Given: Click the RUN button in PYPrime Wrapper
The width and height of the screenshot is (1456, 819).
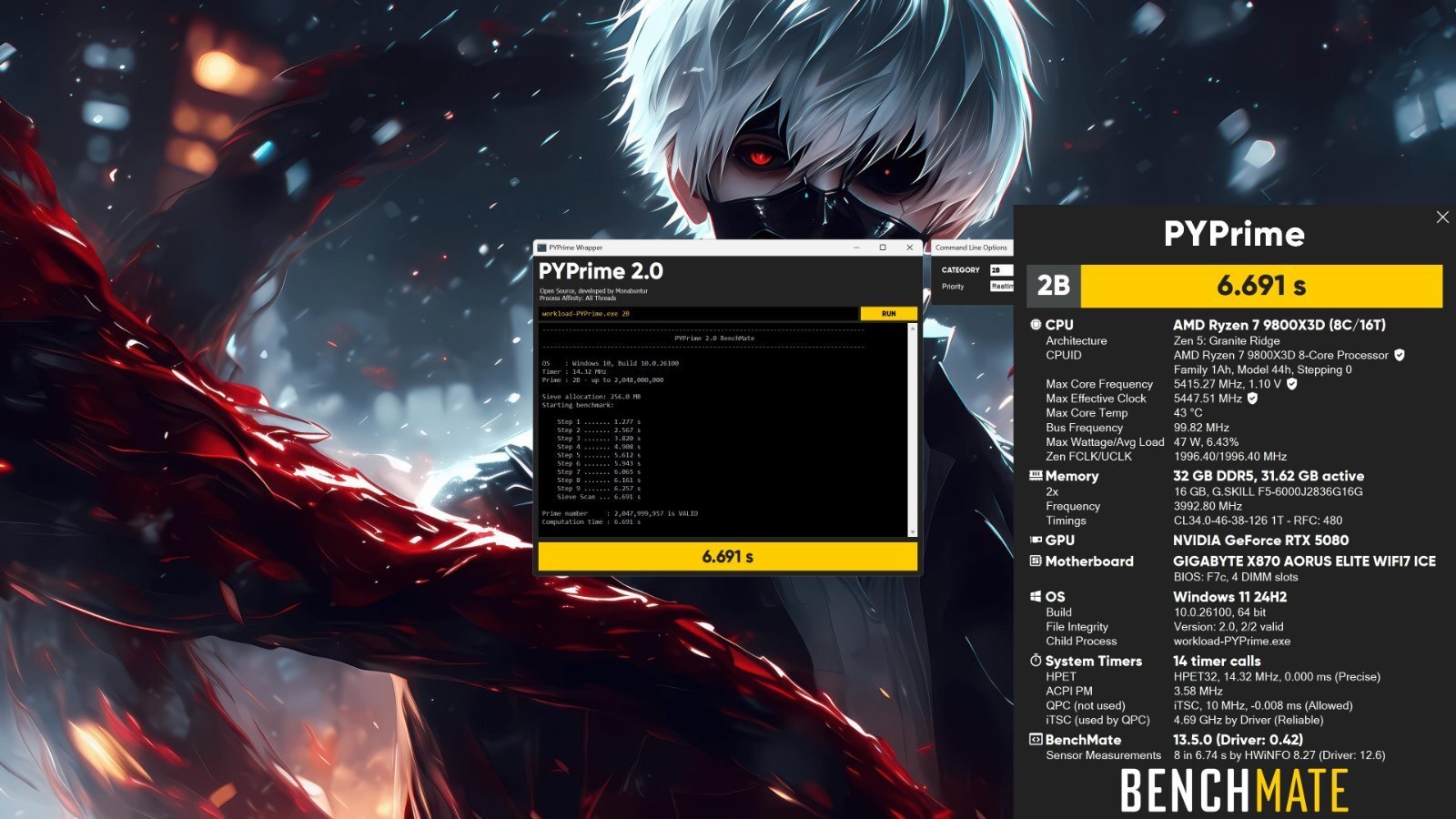Looking at the screenshot, I should pyautogui.click(x=888, y=313).
